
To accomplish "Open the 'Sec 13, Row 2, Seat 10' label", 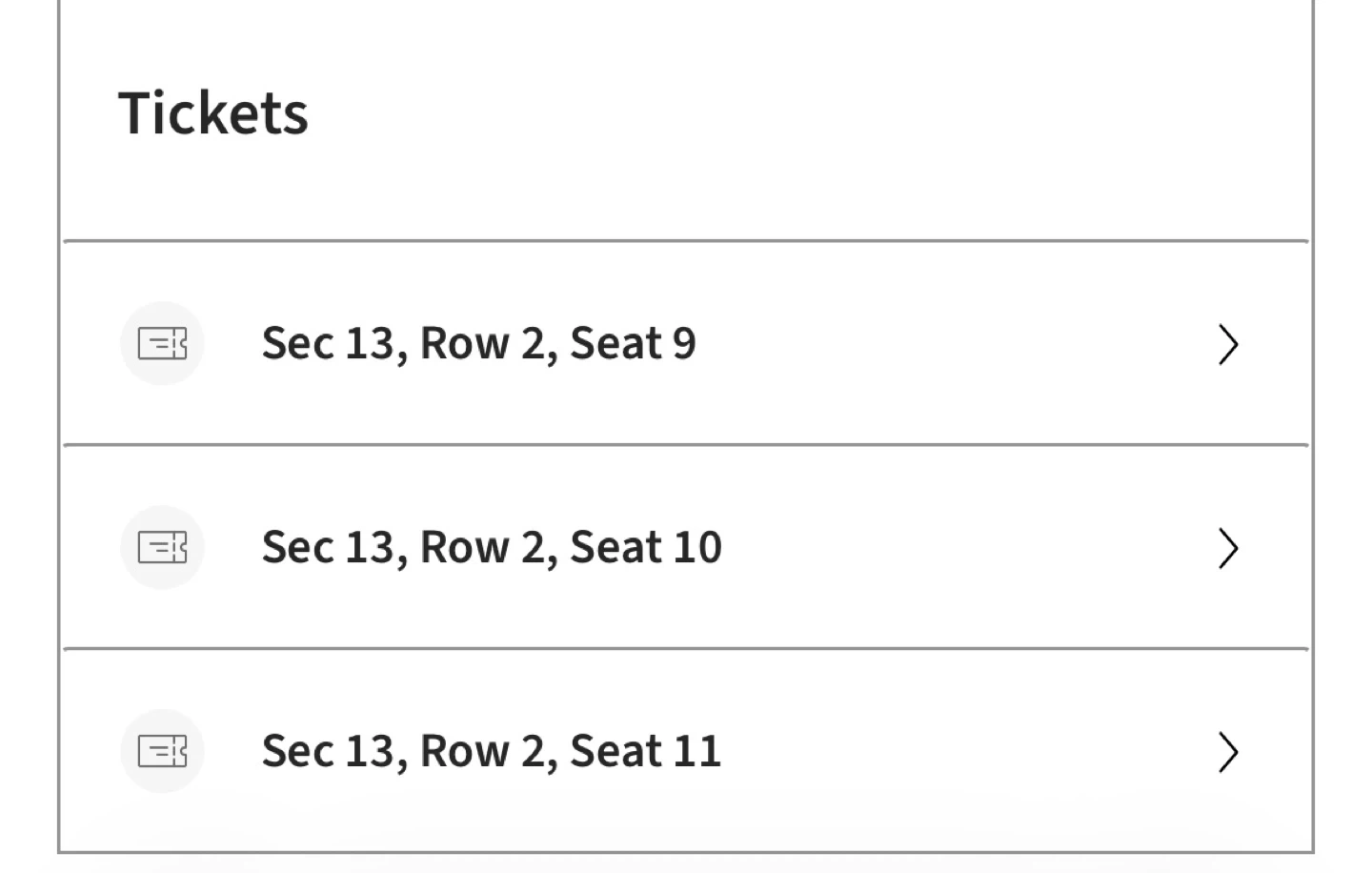I will click(492, 548).
